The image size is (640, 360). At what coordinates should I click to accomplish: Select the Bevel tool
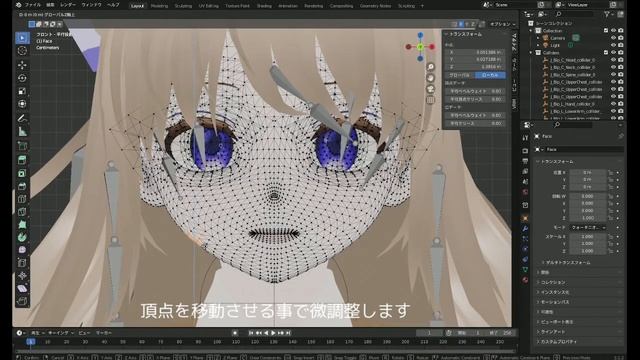22,186
